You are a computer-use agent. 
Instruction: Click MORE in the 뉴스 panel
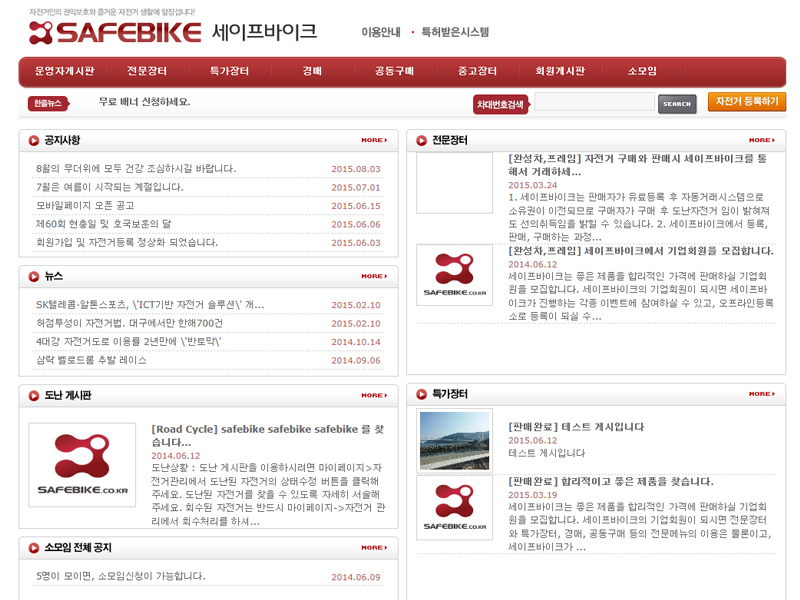click(x=374, y=277)
